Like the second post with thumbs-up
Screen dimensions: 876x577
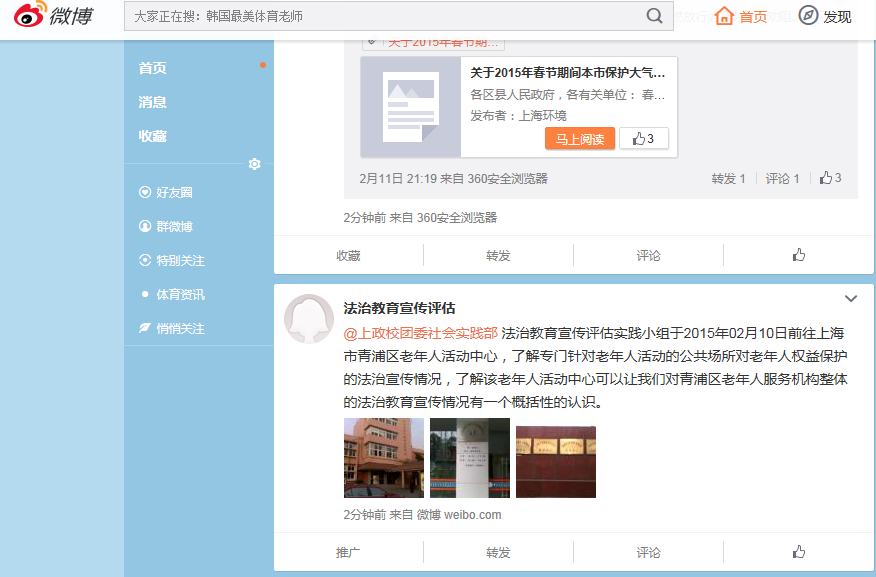(798, 552)
